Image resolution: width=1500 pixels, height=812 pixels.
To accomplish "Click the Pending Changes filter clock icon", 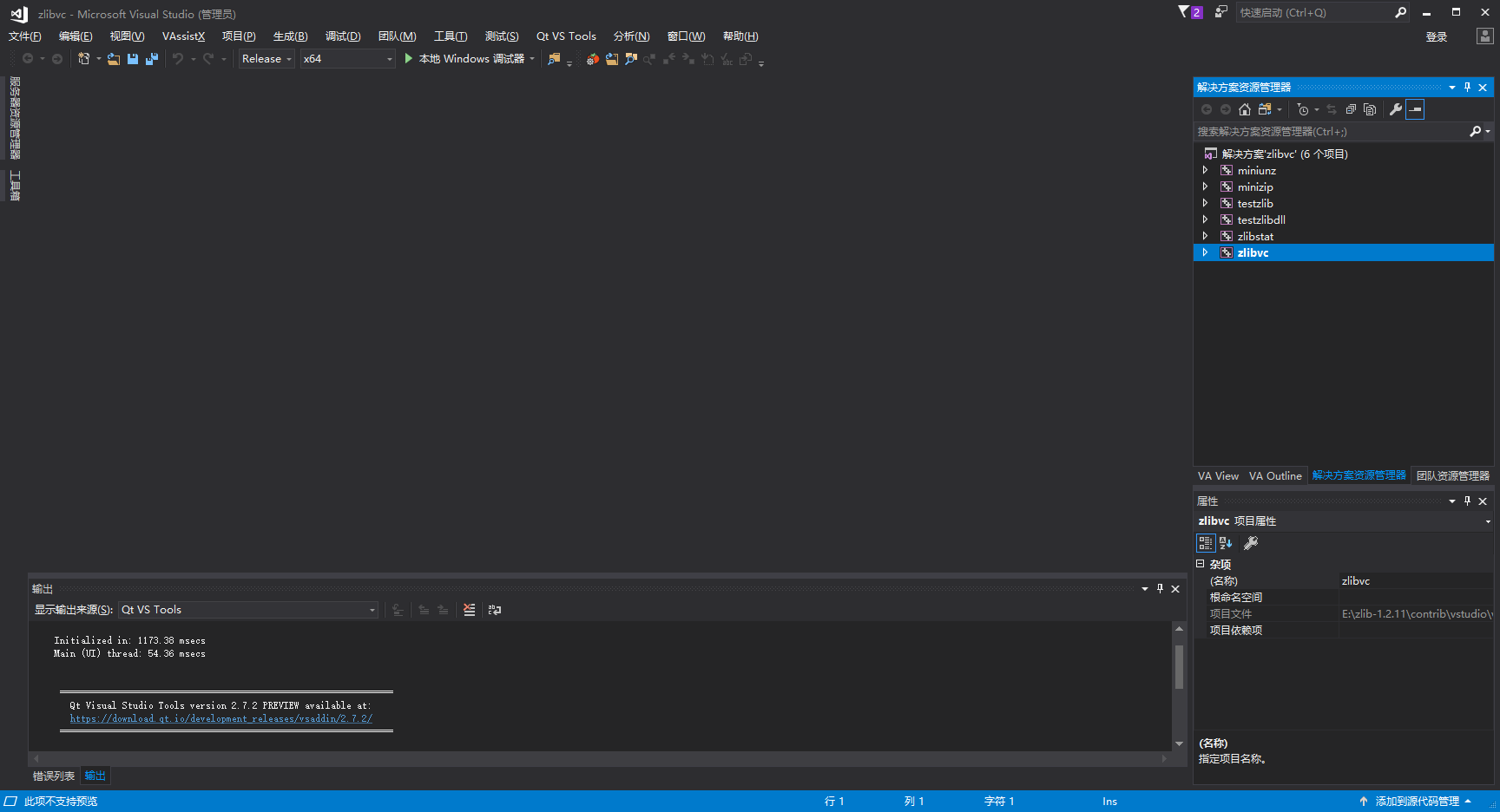I will [x=1303, y=109].
